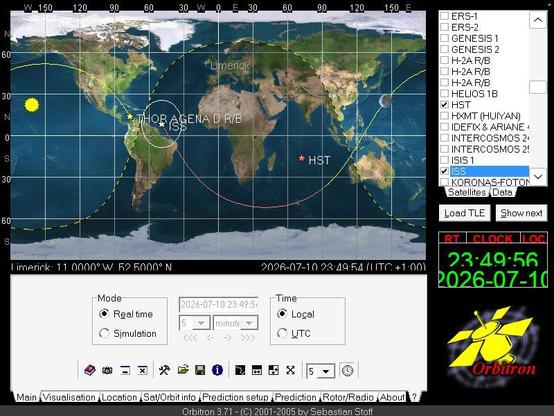This screenshot has height=416, width=554.
Task: Click the THOR AGENA yellow star marker
Action: point(130,116)
